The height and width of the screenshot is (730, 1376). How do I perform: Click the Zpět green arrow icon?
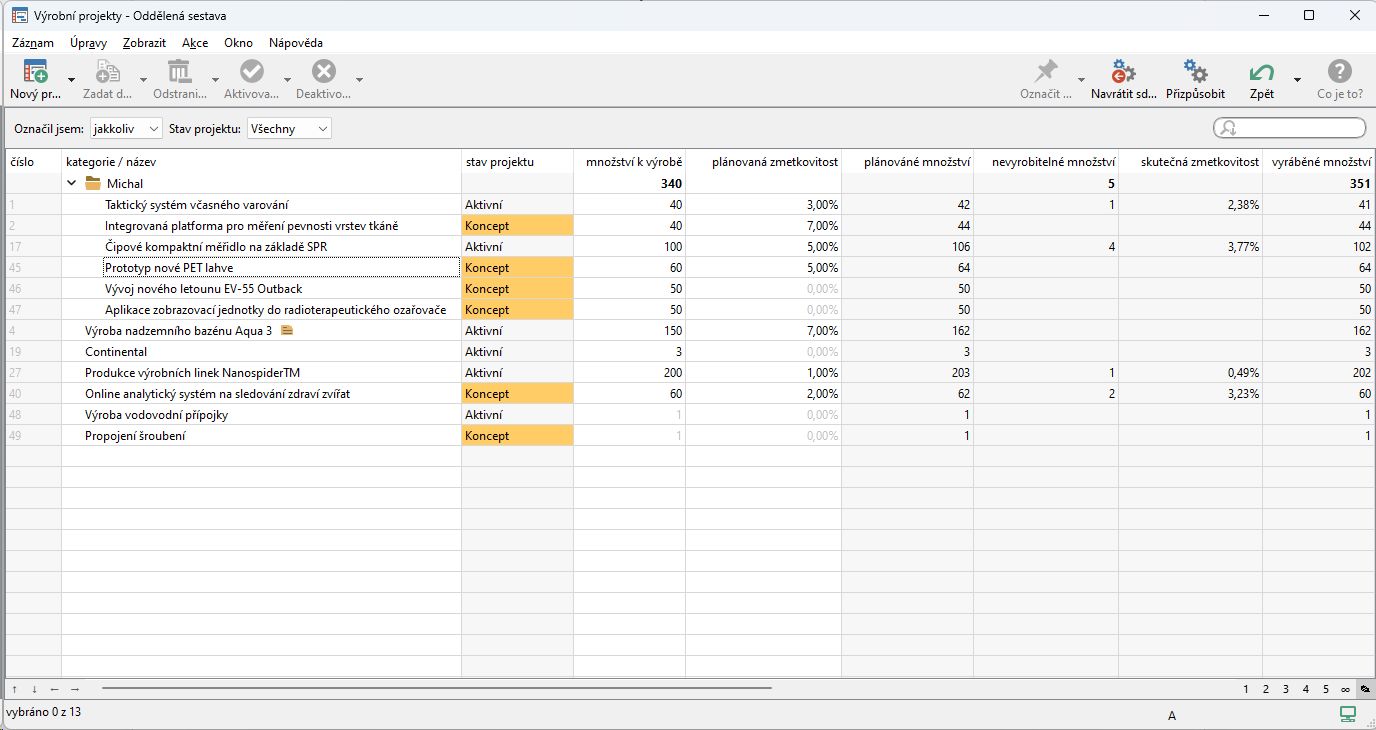coord(1261,72)
